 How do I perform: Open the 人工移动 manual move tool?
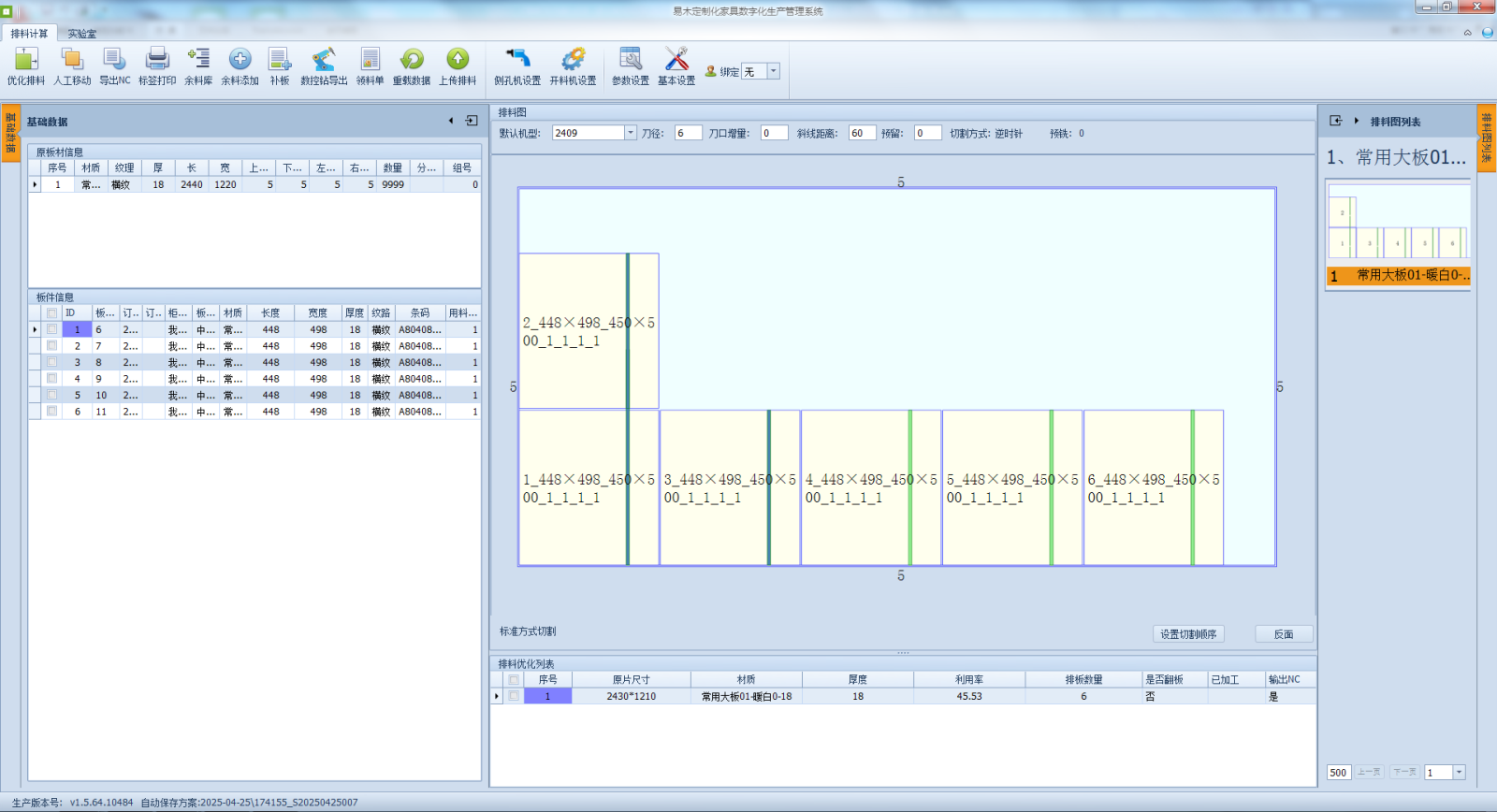point(72,66)
